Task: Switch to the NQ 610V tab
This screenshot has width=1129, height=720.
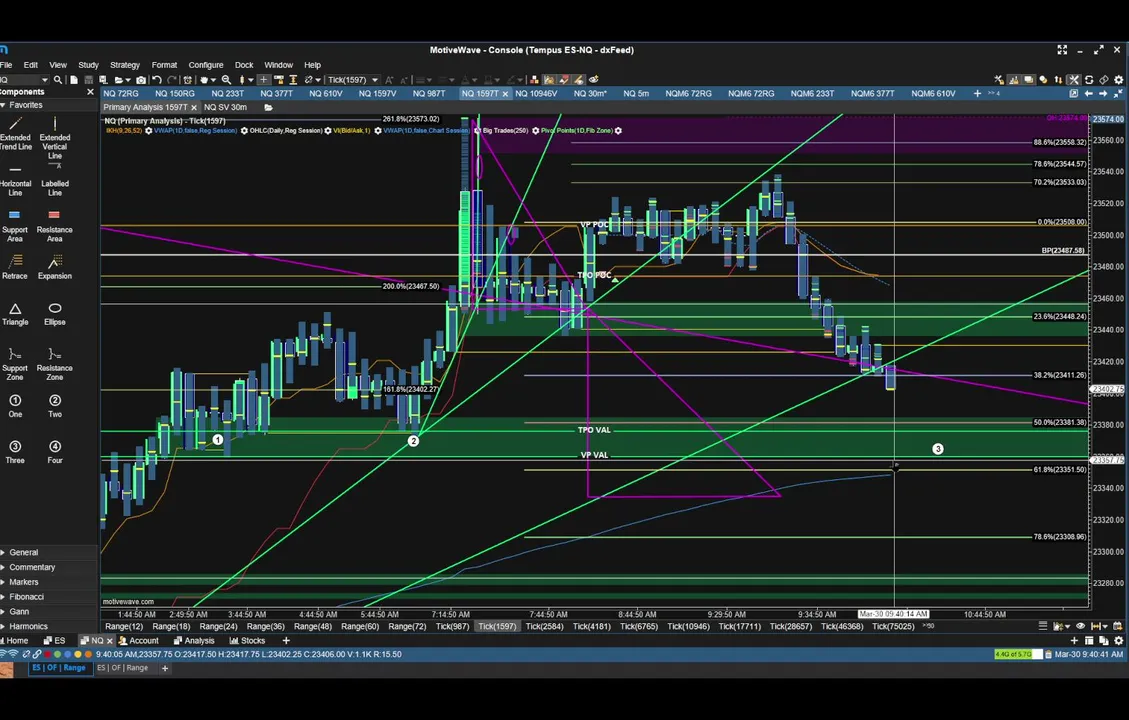Action: click(325, 94)
